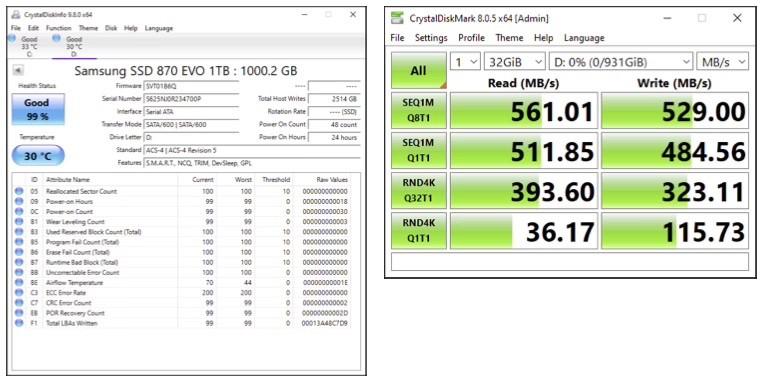Image resolution: width=764 pixels, height=385 pixels.
Task: Open the drive selection dropdown showing D: 0%
Action: tap(621, 62)
